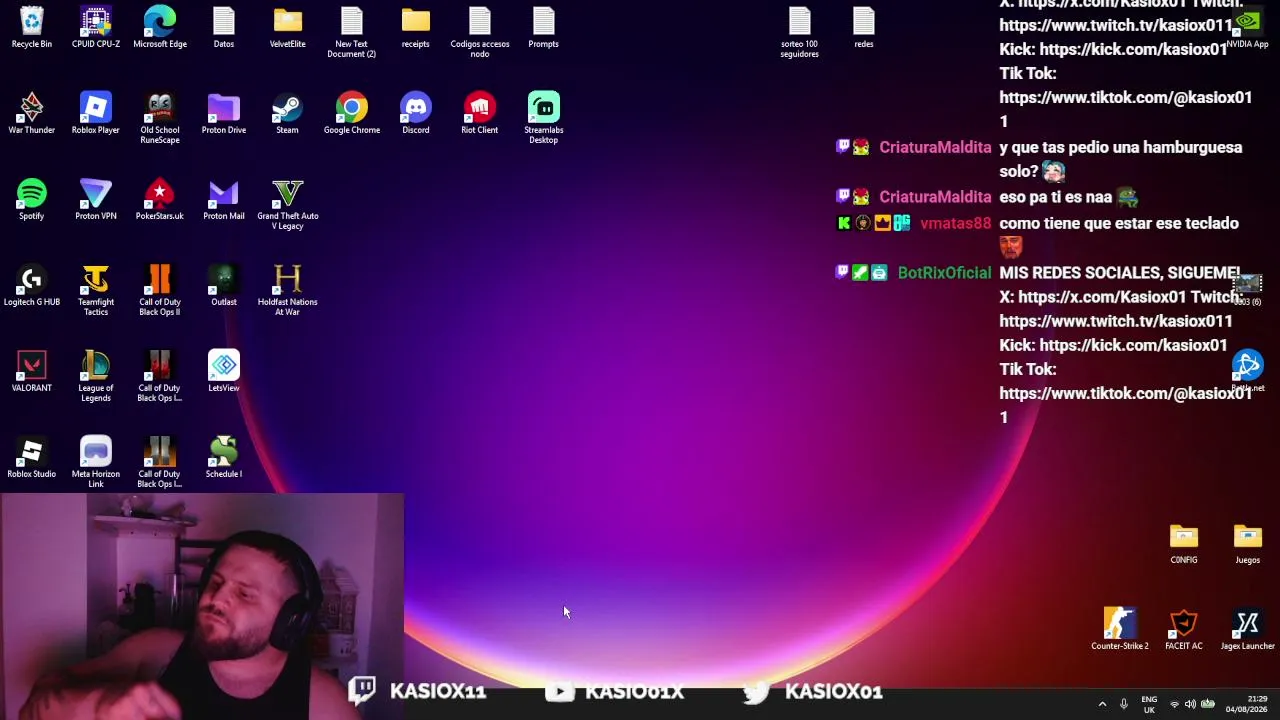
Task: Open Spotify from the desktop
Action: [x=32, y=199]
